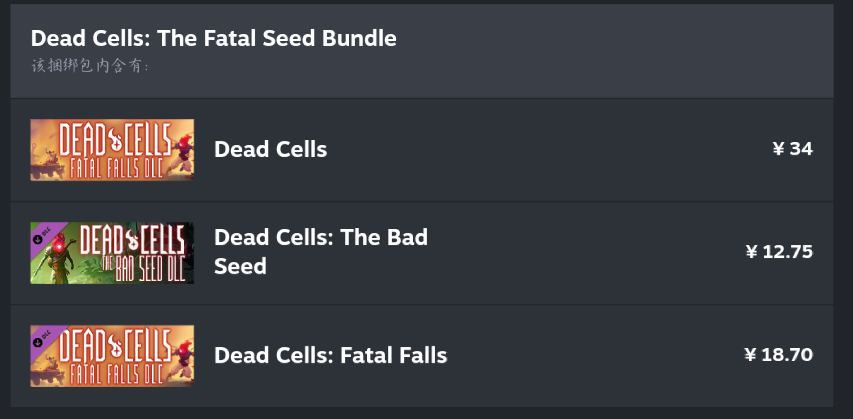The height and width of the screenshot is (419, 853).
Task: Click blank space between Bad Seed title and ¥ 12.75
Action: 590,252
